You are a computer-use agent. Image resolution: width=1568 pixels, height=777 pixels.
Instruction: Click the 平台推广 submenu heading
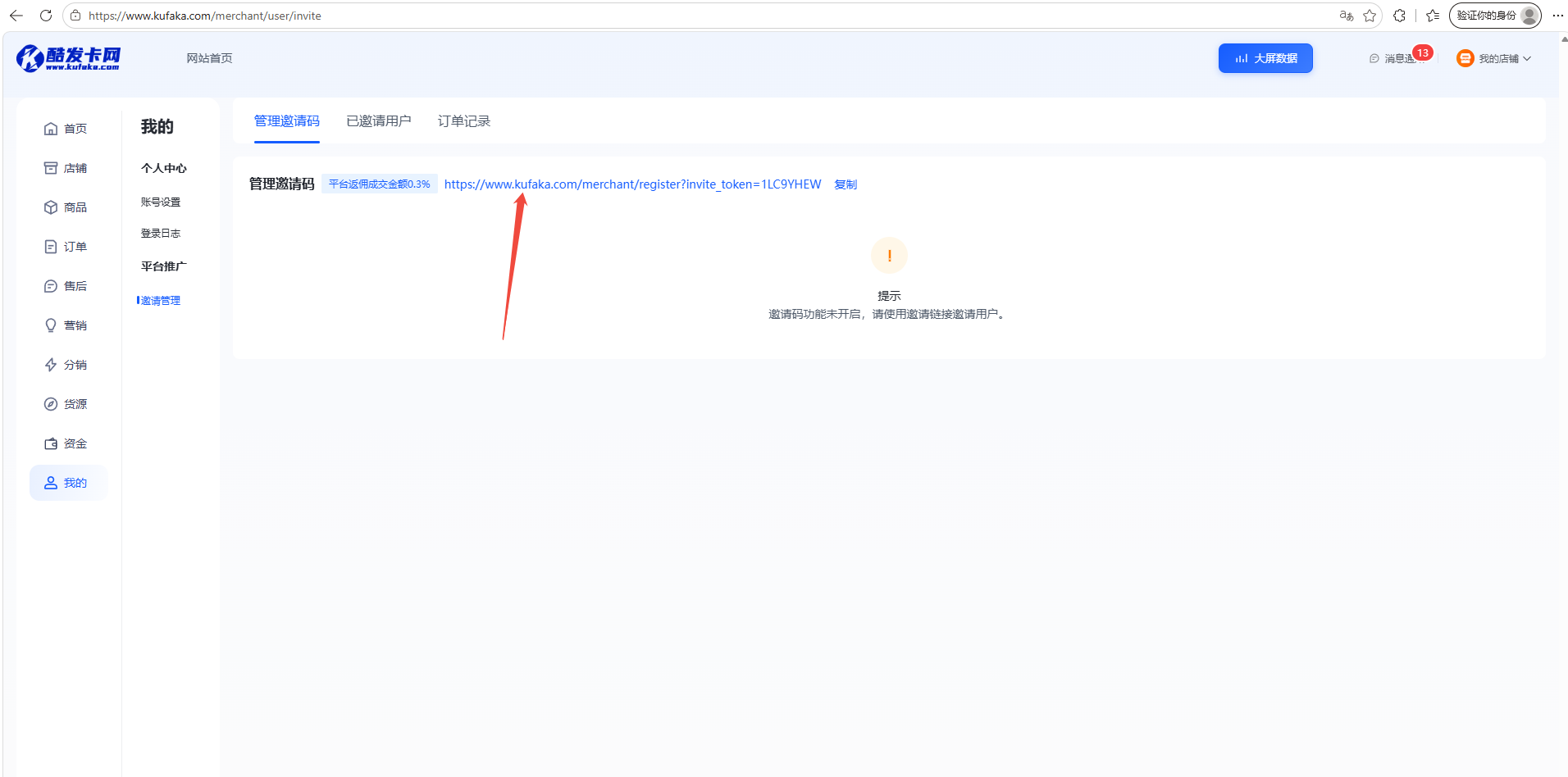[x=164, y=266]
